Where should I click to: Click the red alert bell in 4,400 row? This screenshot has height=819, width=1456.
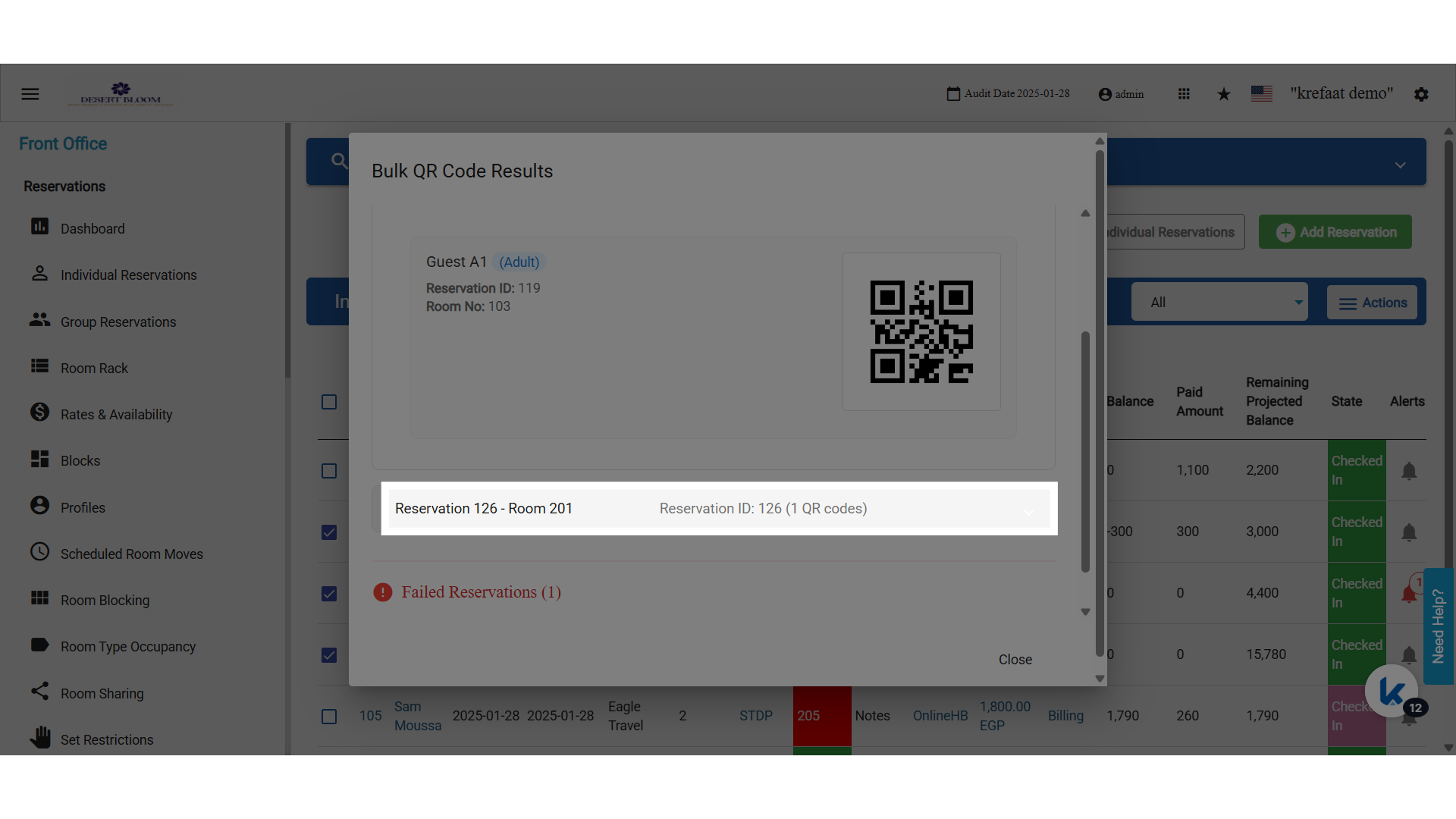pos(1409,594)
